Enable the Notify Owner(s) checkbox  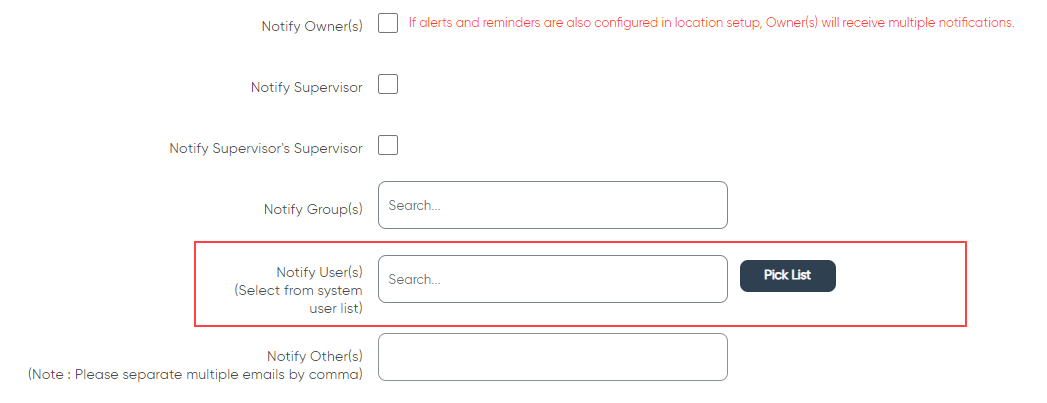388,23
